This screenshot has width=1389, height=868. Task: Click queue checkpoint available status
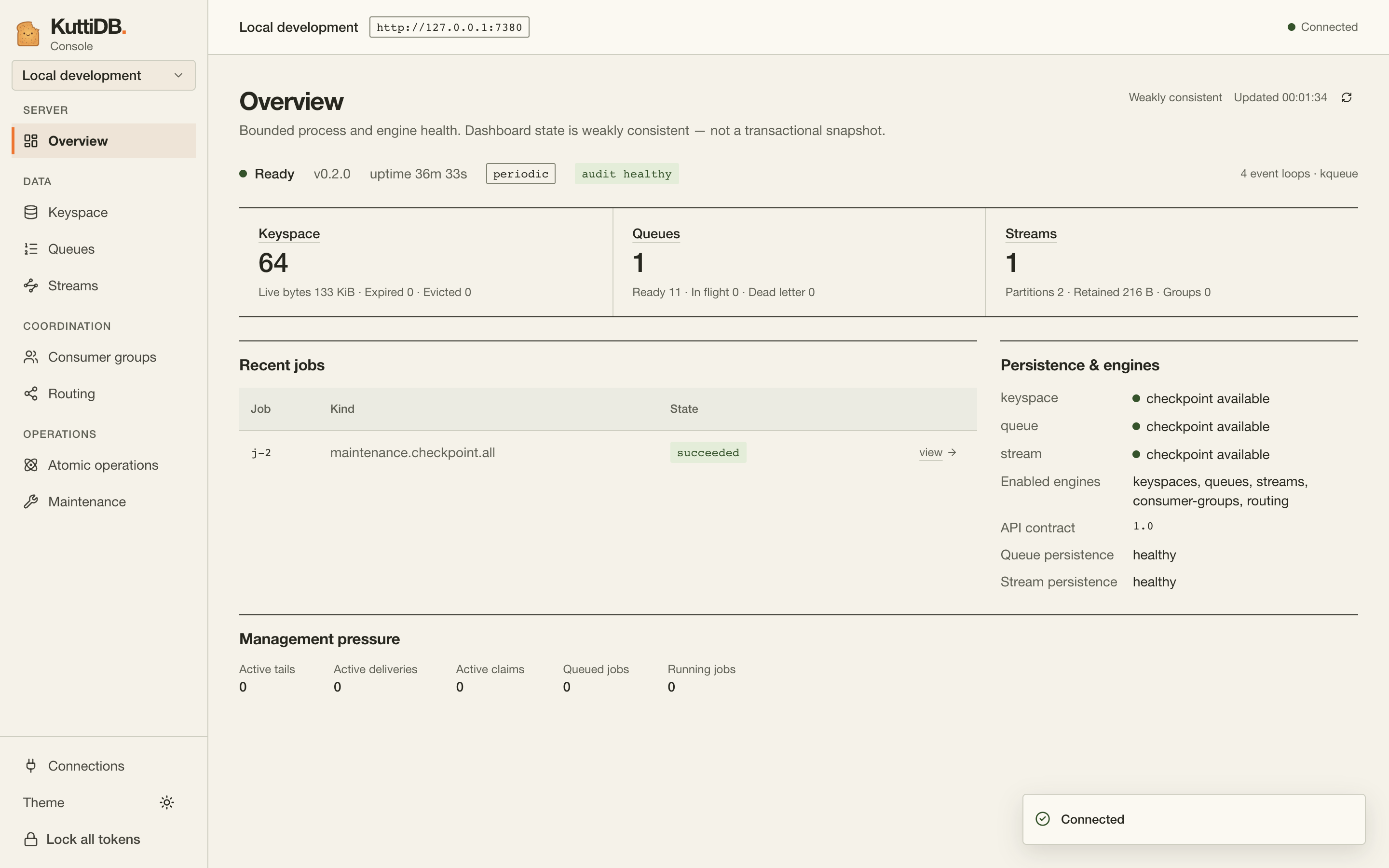1201,427
